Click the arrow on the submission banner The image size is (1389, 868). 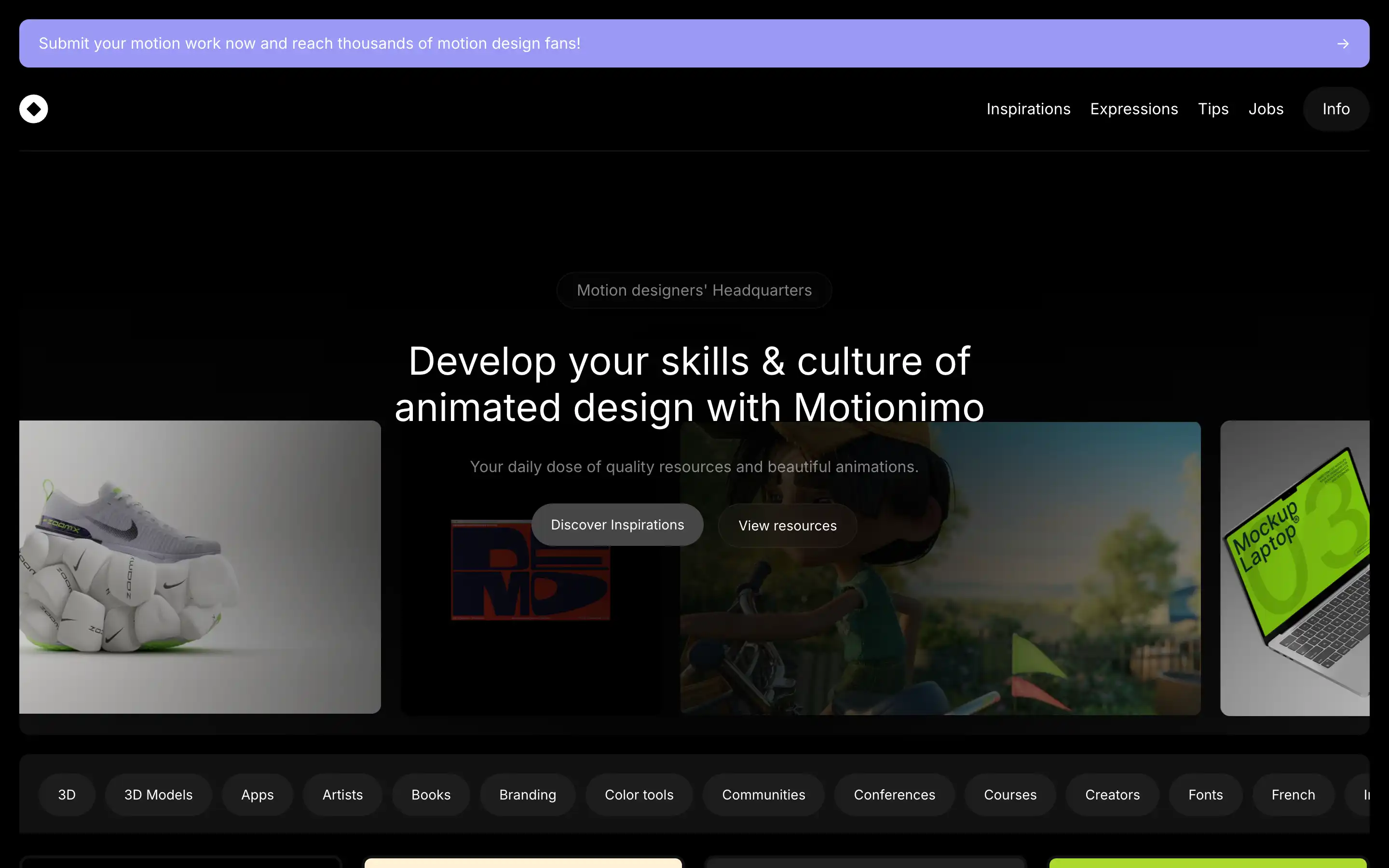pyautogui.click(x=1343, y=43)
